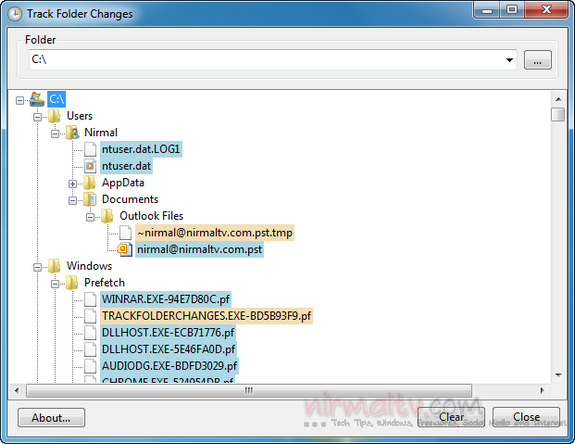The image size is (575, 444).
Task: Click the ntuser.dat file icon
Action: tap(90, 166)
